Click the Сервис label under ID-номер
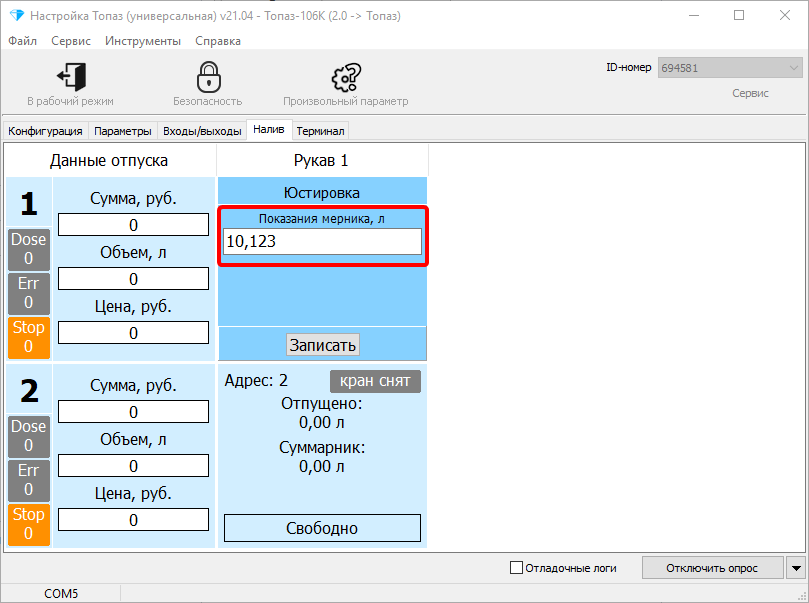 (x=750, y=93)
